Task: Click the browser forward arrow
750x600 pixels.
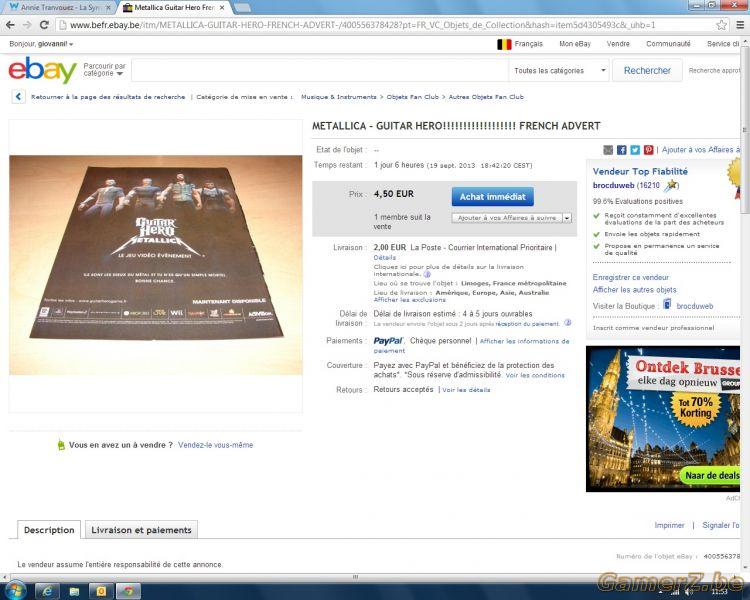Action: coord(27,25)
